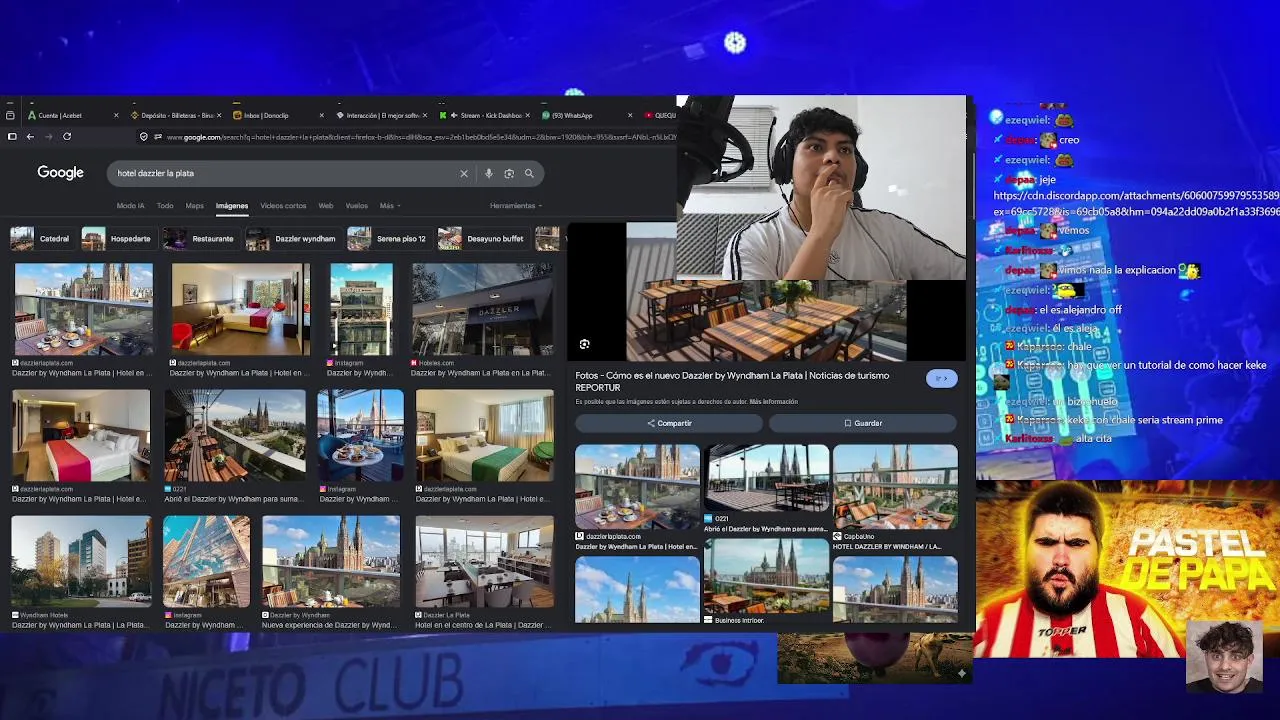The image size is (1280, 720).
Task: Go back using the browser back arrow
Action: pos(30,136)
